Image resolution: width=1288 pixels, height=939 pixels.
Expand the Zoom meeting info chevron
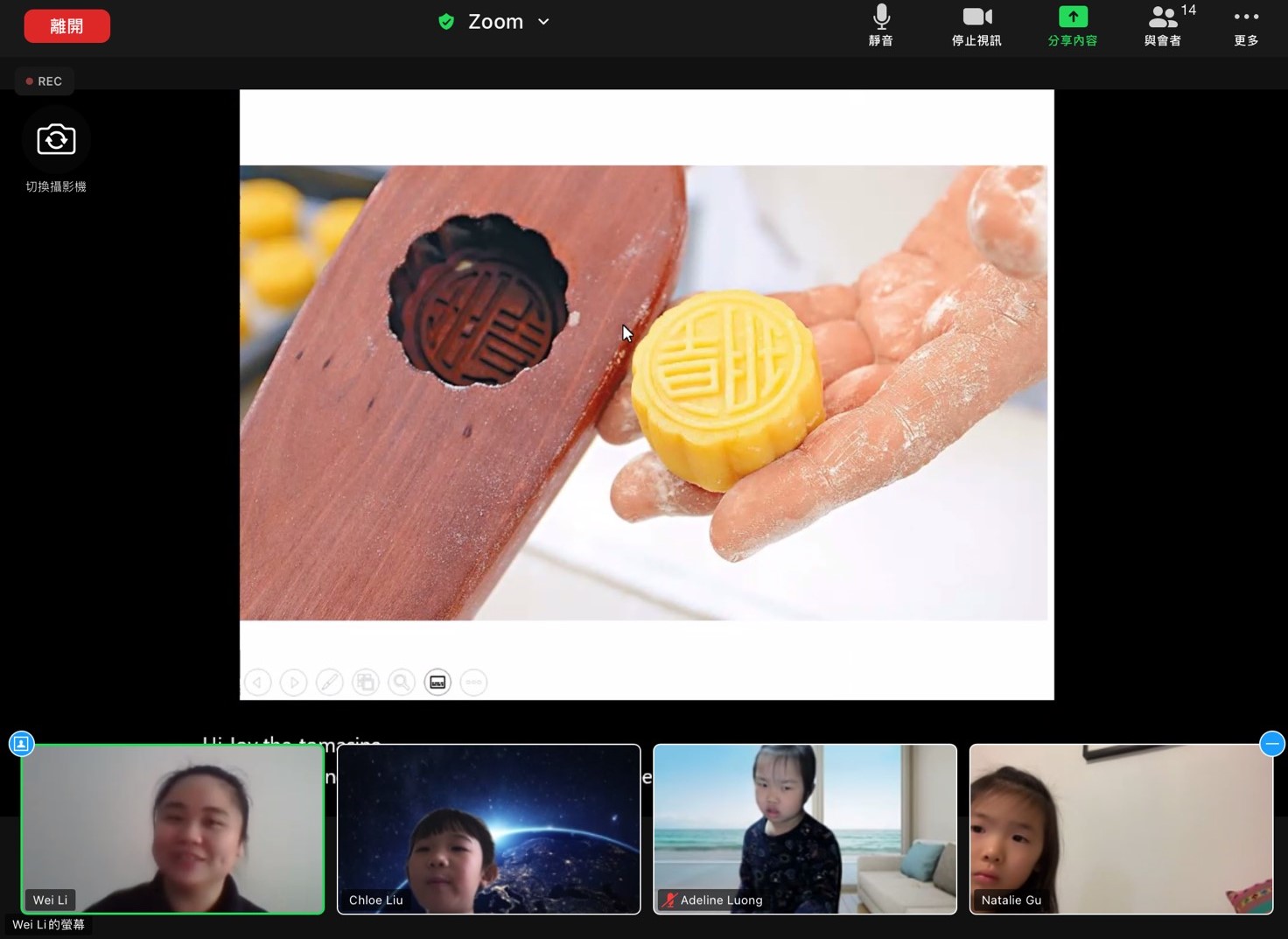542,21
